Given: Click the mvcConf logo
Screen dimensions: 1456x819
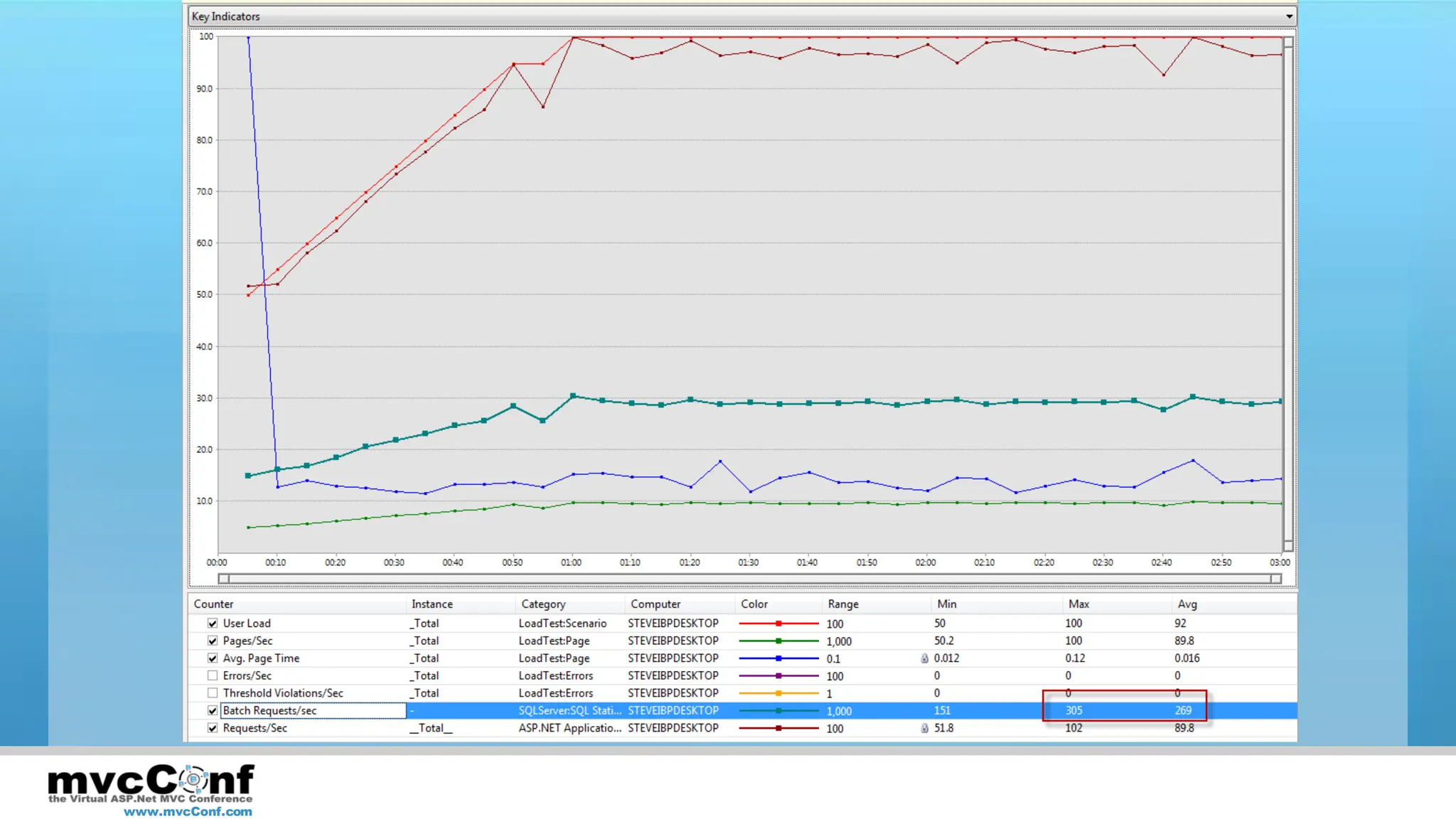Looking at the screenshot, I should pos(151,781).
